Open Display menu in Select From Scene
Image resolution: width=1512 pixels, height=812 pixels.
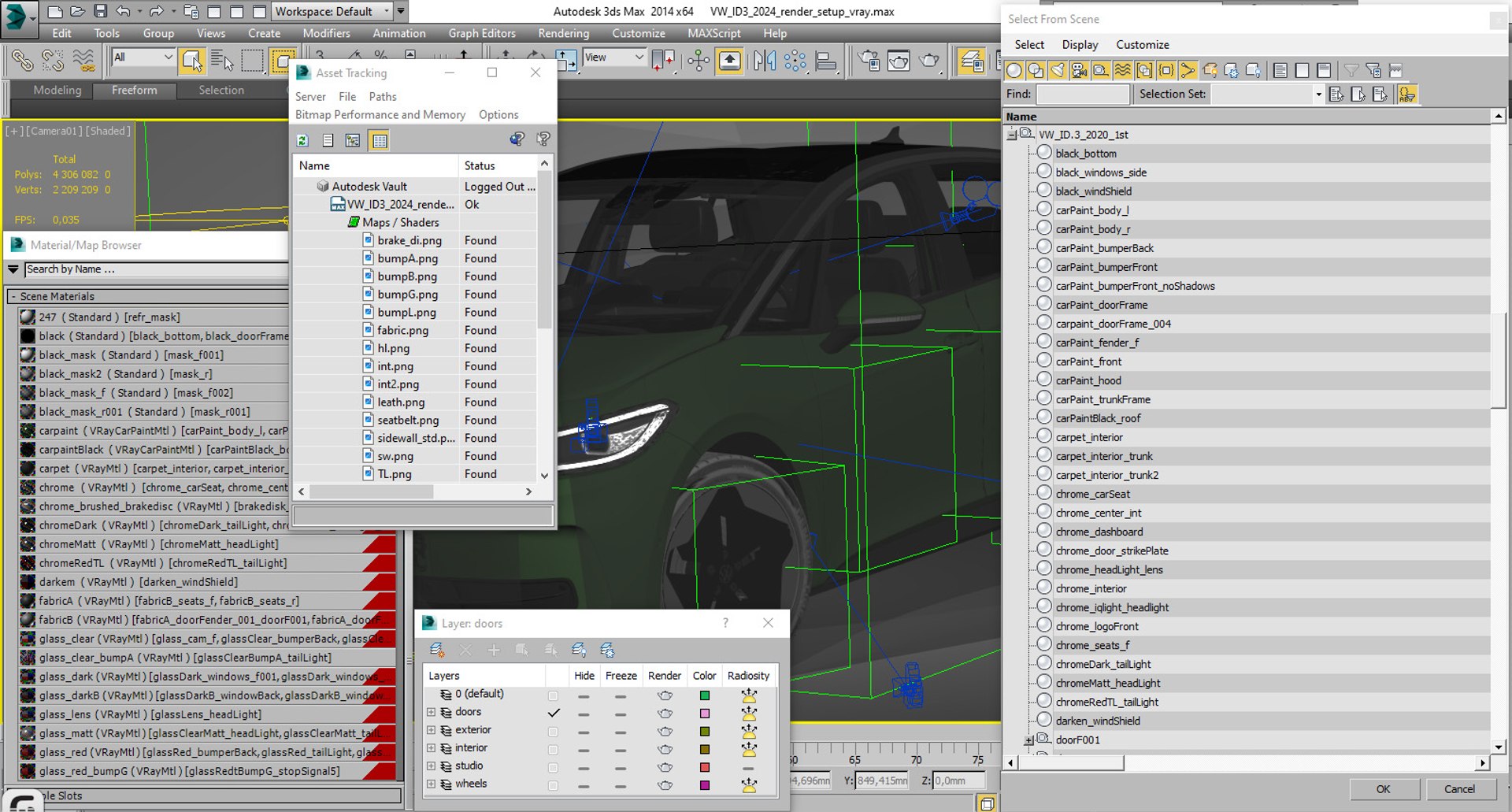pyautogui.click(x=1080, y=45)
